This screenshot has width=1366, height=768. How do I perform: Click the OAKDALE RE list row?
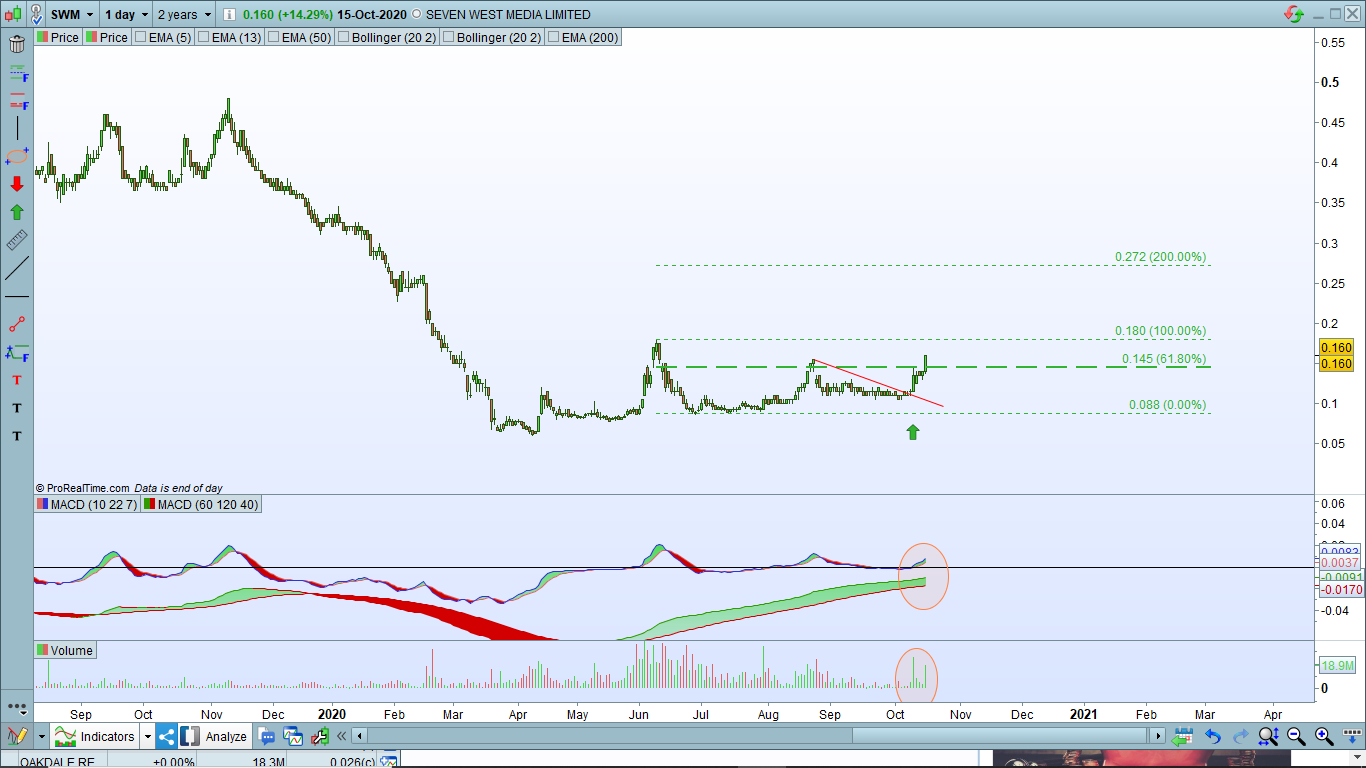coord(200,761)
